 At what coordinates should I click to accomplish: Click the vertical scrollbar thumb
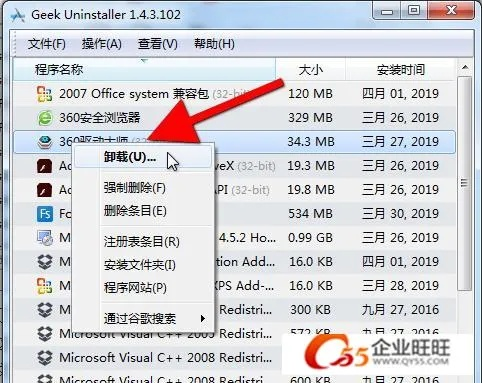[x=464, y=183]
